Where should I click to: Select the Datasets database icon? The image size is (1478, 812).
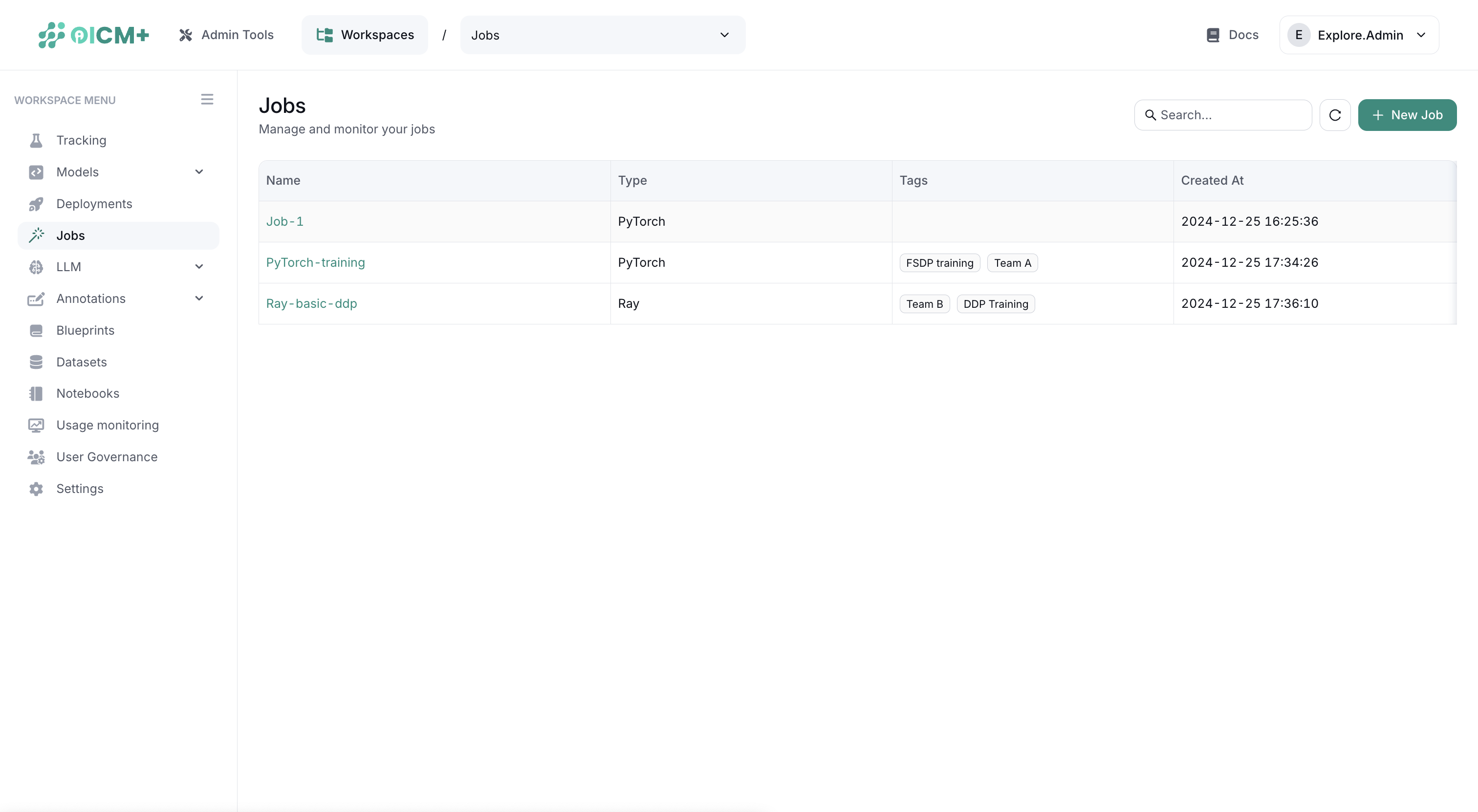(36, 362)
